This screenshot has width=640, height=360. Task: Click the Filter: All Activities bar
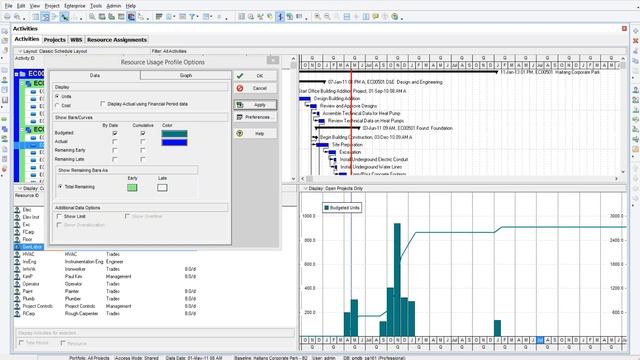click(169, 51)
